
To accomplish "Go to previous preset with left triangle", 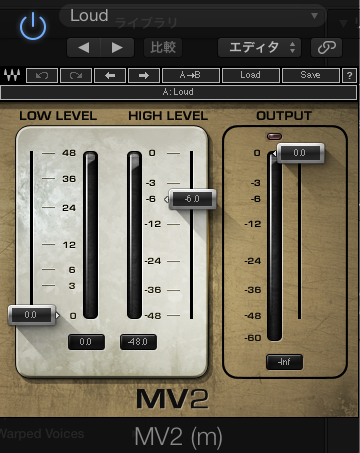I will point(84,47).
